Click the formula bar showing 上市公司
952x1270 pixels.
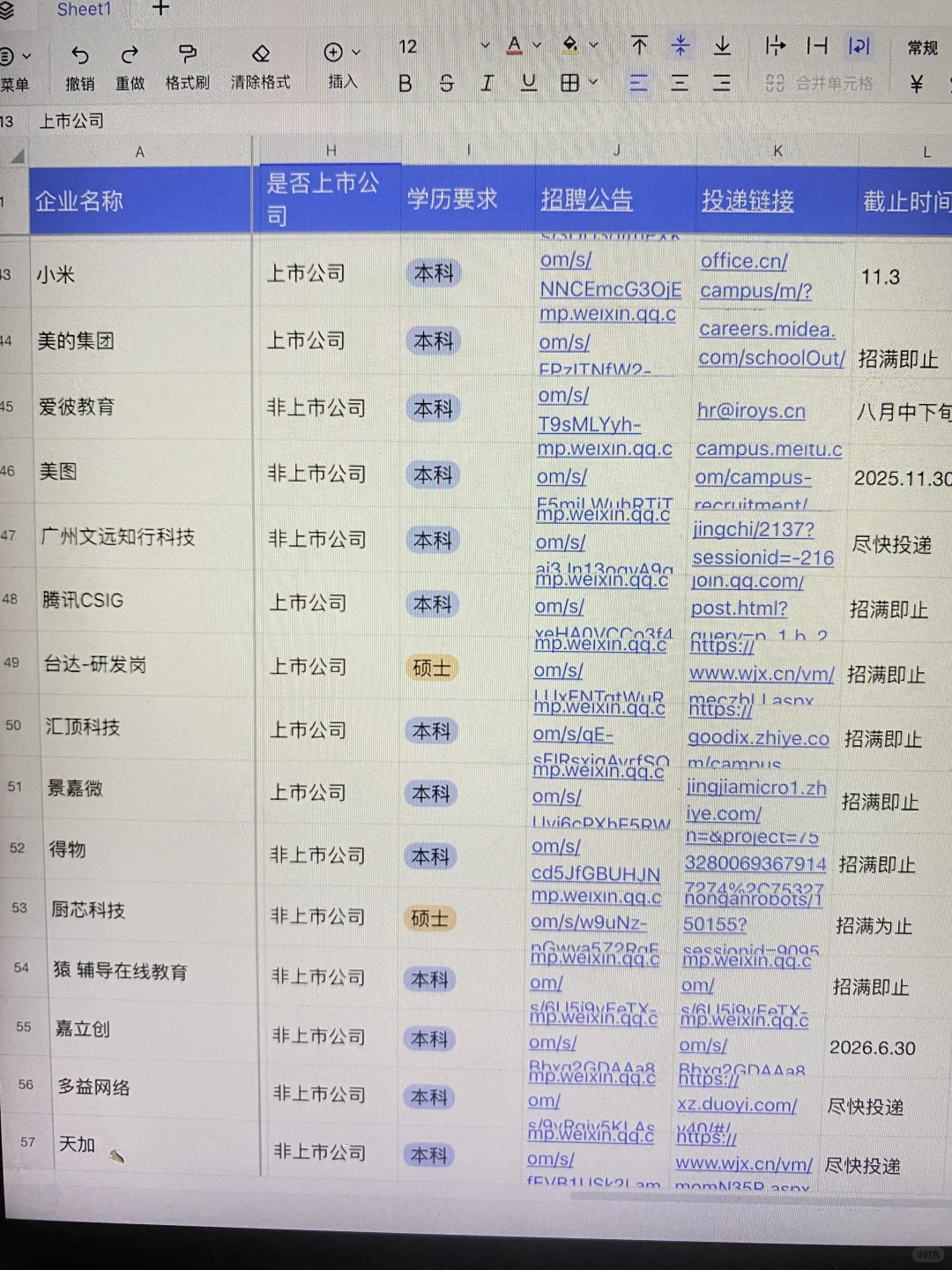71,121
